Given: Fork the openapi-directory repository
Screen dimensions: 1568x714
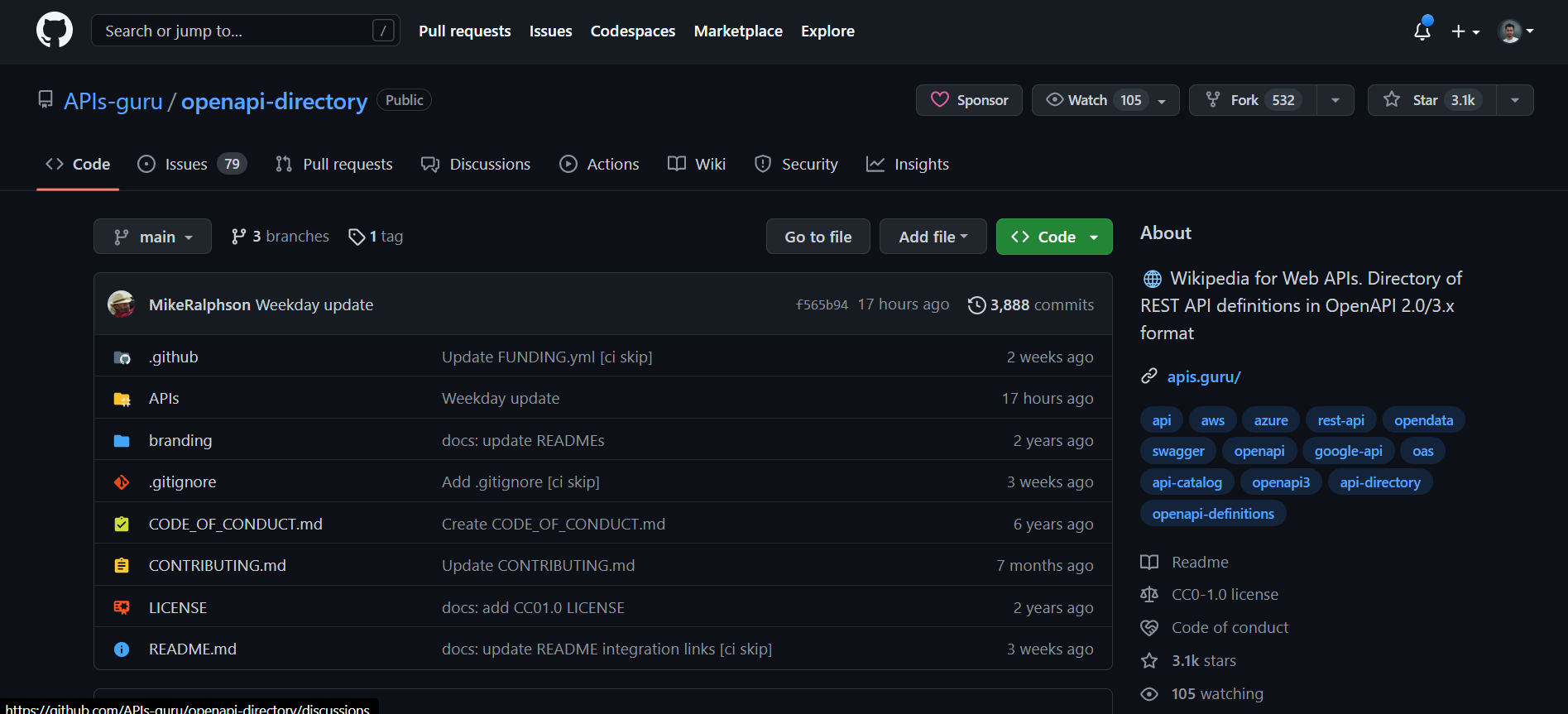Looking at the screenshot, I should pyautogui.click(x=1253, y=100).
